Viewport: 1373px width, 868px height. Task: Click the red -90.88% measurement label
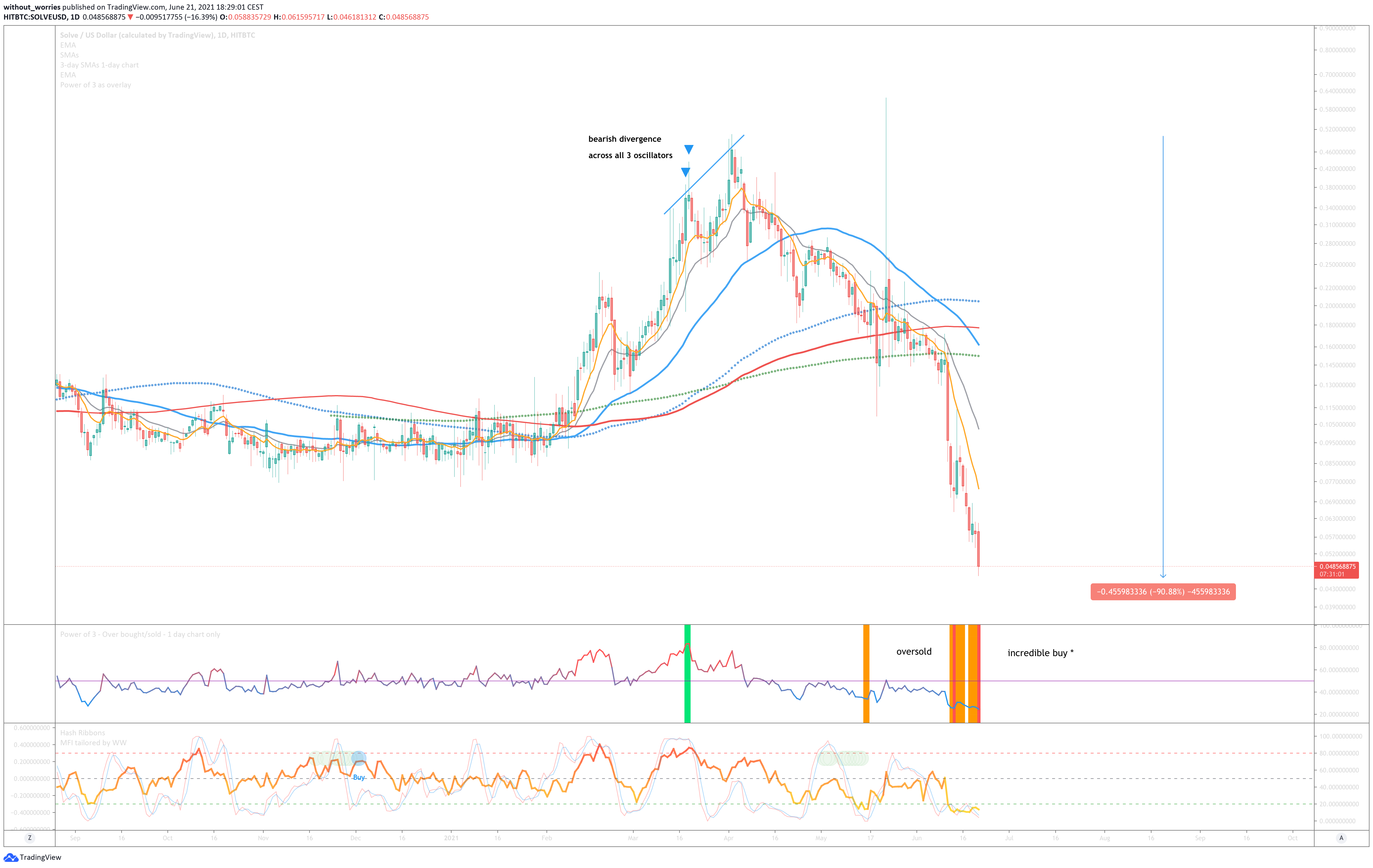[1163, 592]
